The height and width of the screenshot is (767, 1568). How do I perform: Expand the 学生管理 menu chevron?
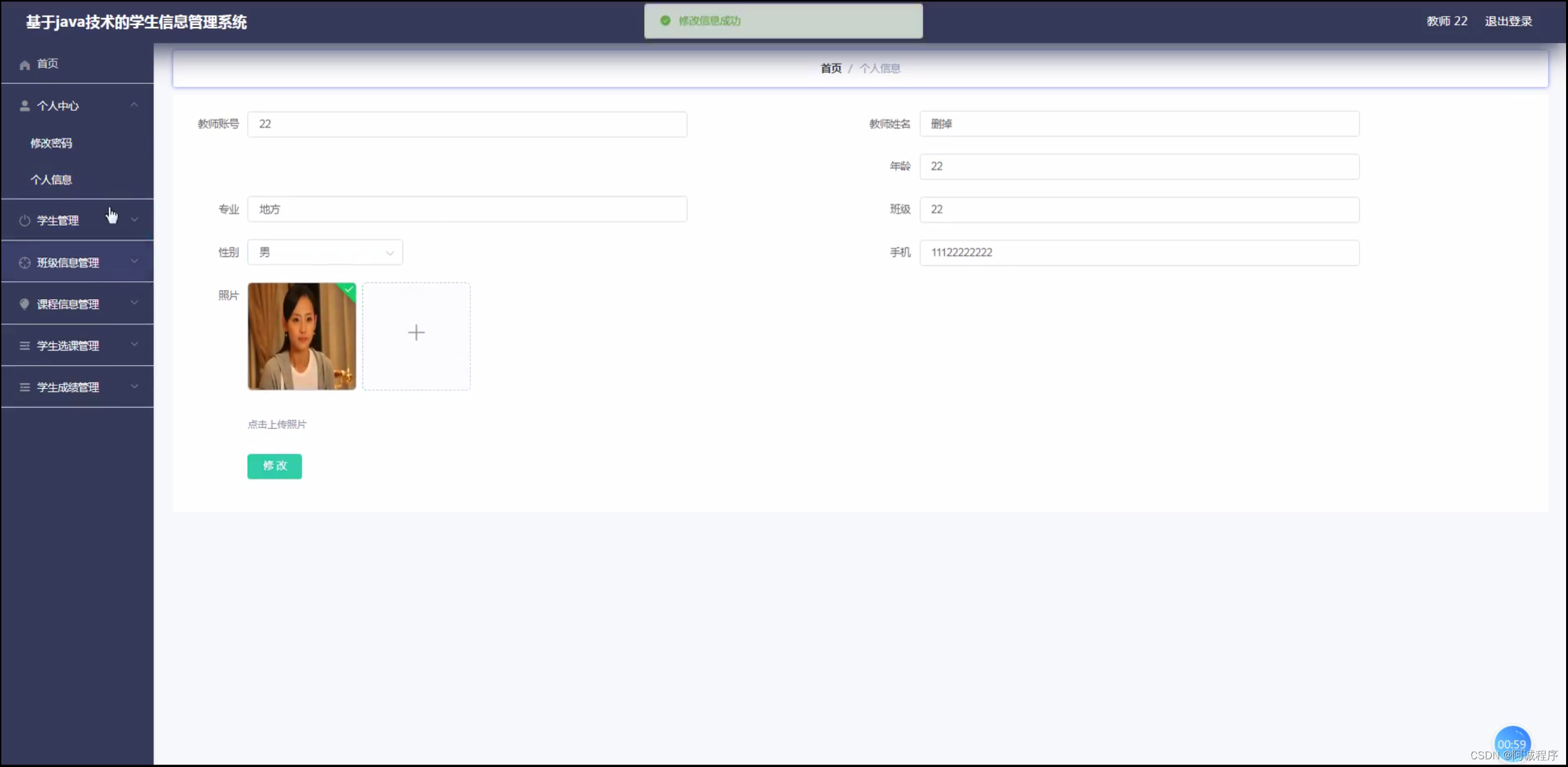pyautogui.click(x=134, y=220)
